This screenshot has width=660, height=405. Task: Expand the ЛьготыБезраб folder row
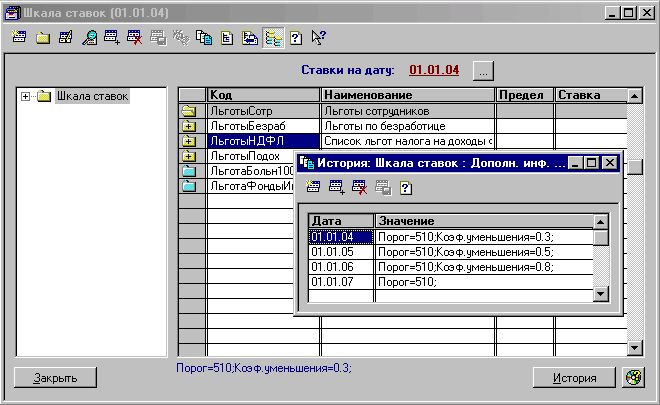pyautogui.click(x=188, y=126)
